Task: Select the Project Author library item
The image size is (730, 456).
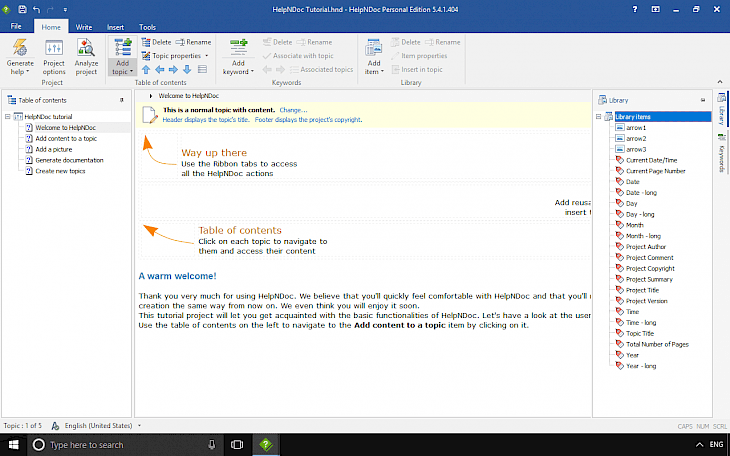Action: (646, 247)
